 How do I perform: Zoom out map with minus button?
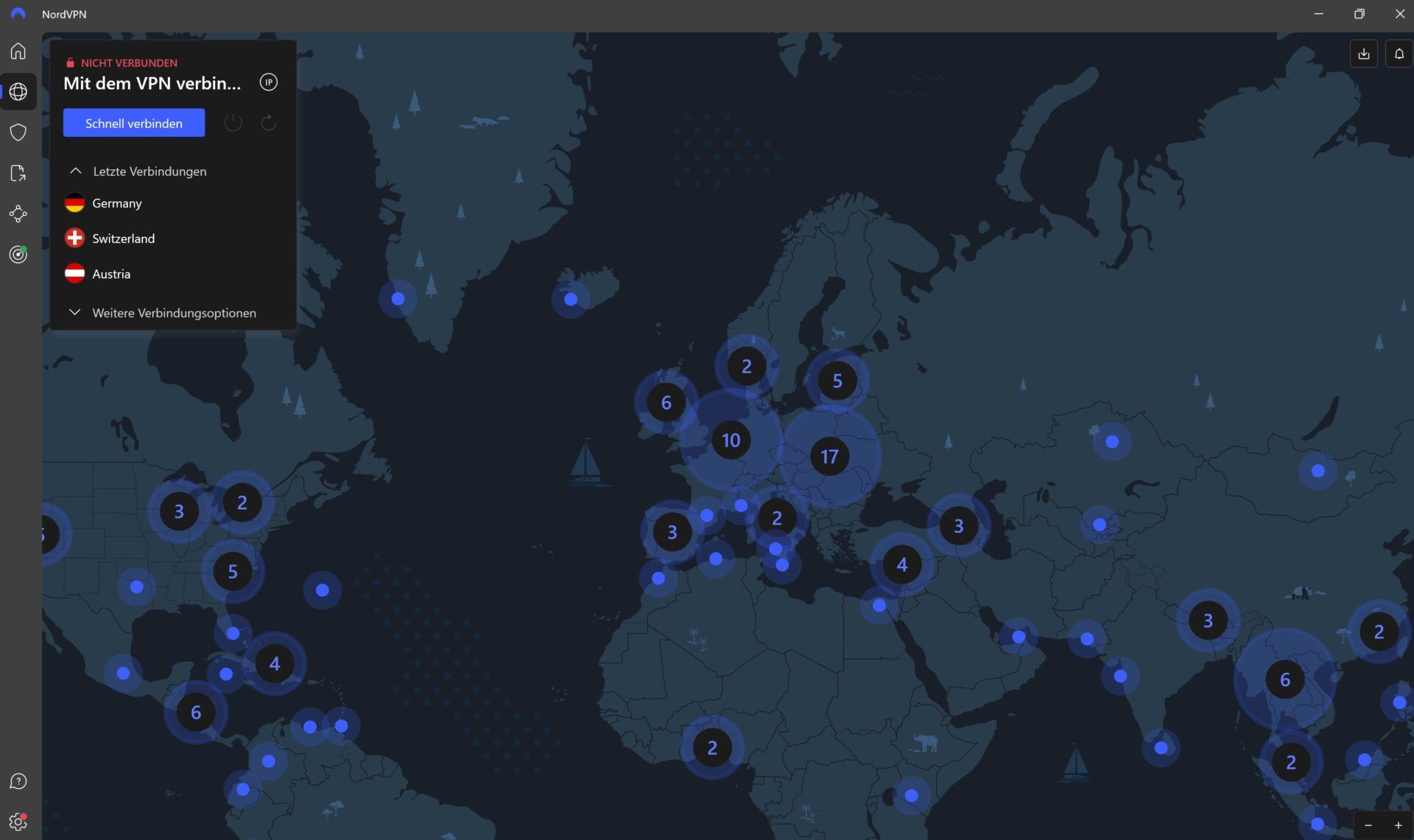(x=1368, y=825)
